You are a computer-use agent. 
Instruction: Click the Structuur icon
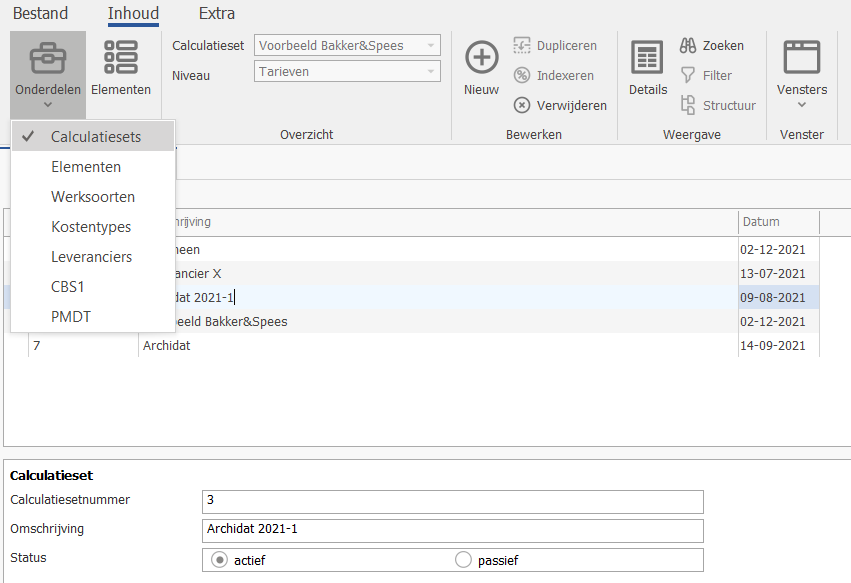click(688, 105)
